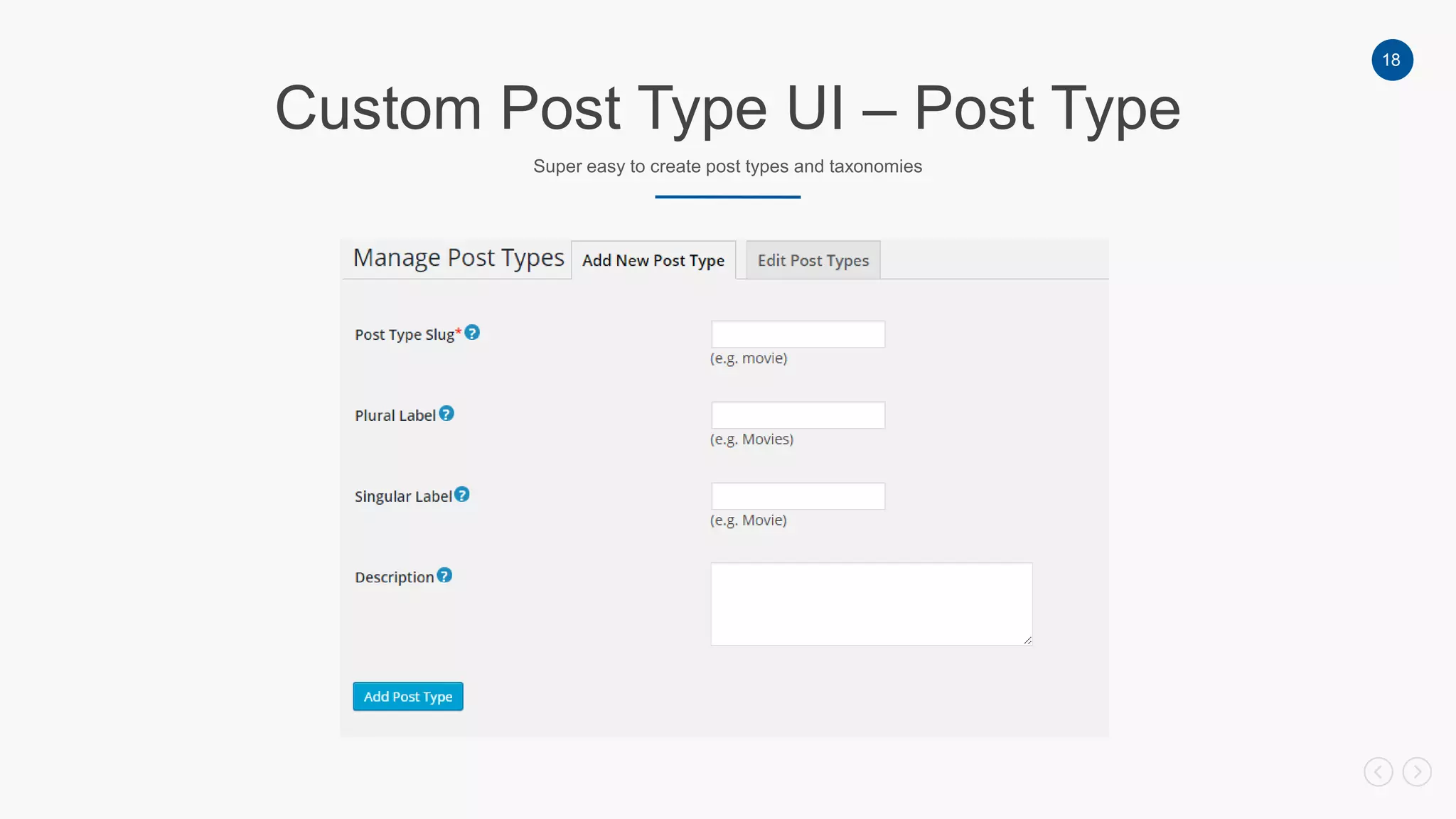The height and width of the screenshot is (819, 1456).
Task: Click the '(e.g. Movies)' hint text
Action: 751,439
